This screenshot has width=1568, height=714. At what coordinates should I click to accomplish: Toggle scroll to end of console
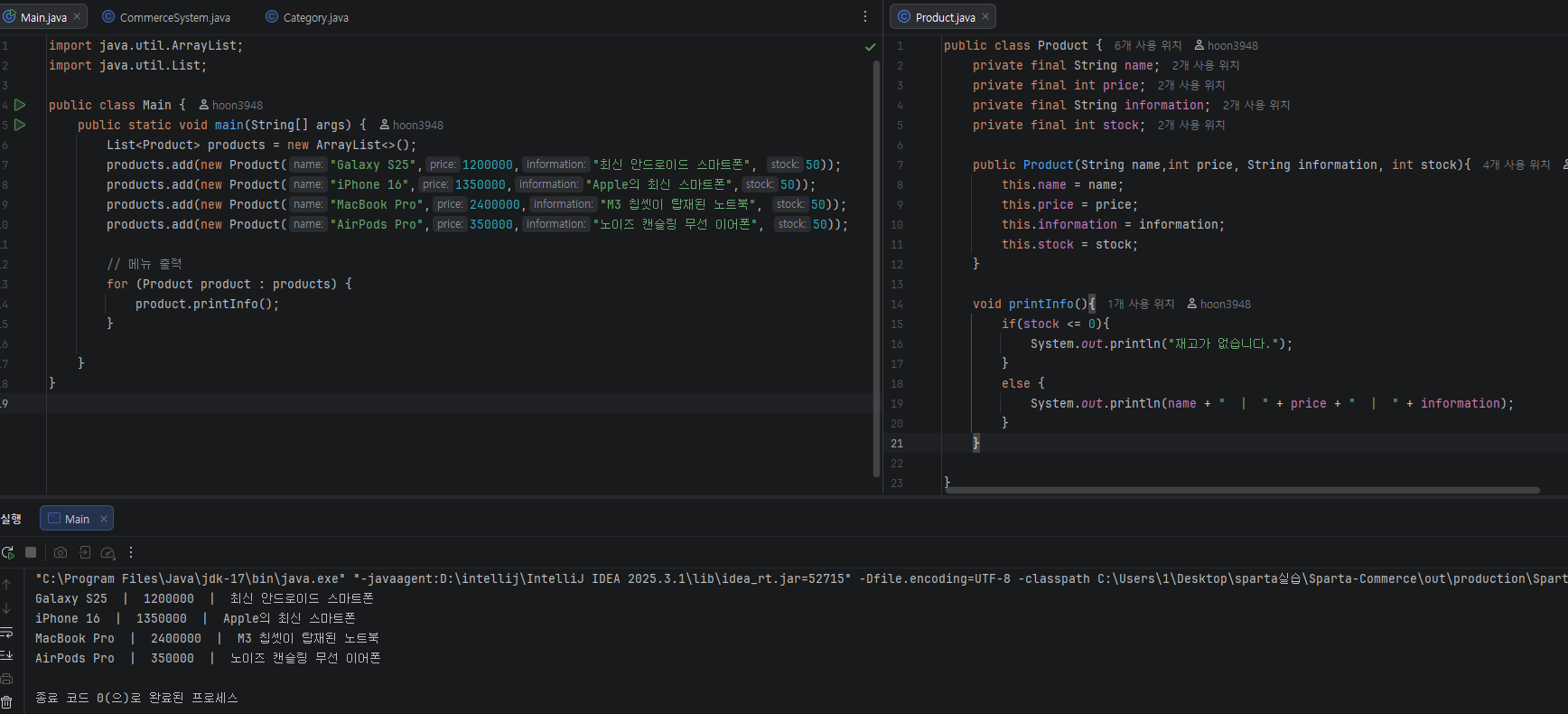6,655
